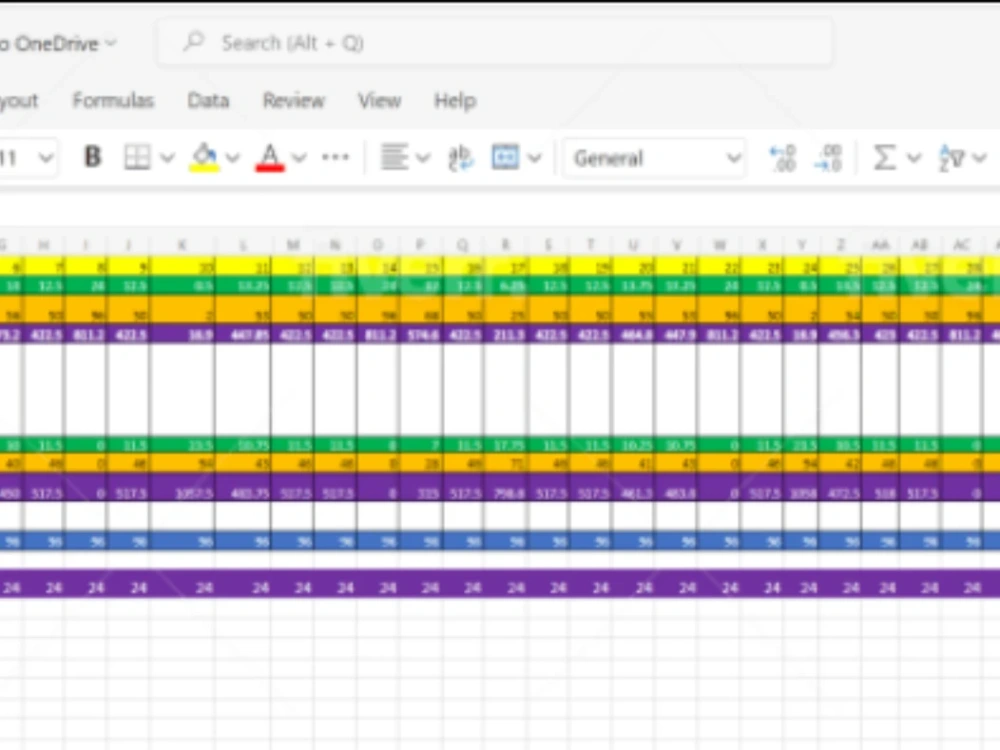Switch to the Review tab

(x=293, y=100)
